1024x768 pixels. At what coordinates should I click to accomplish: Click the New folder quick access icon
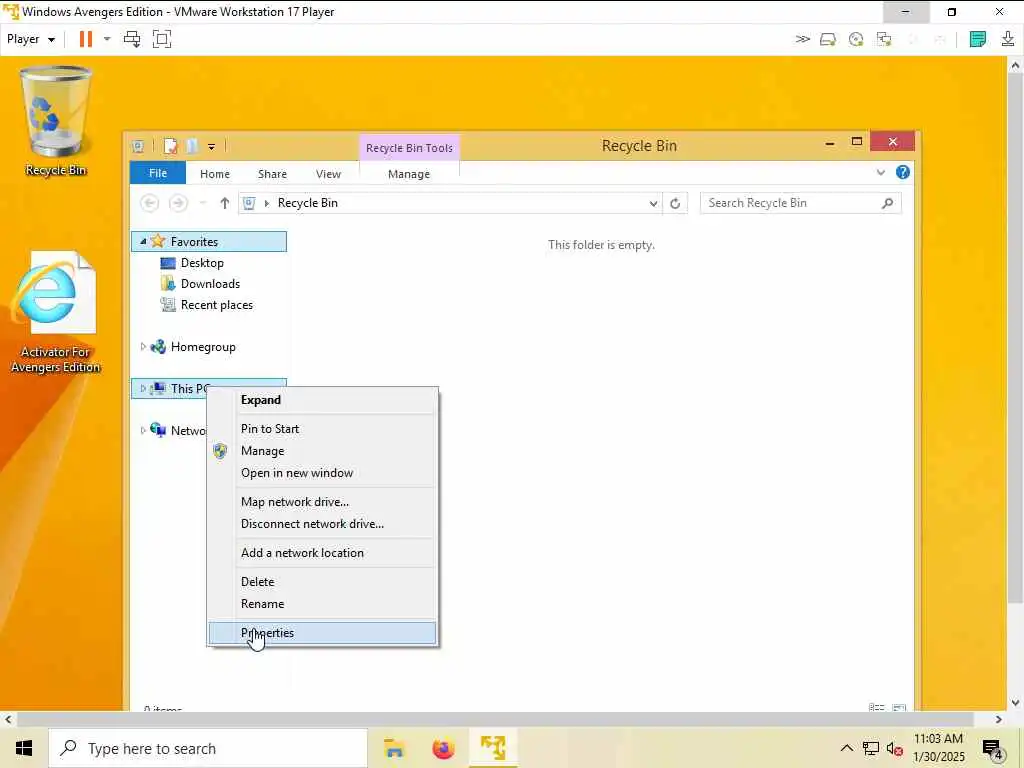point(192,146)
